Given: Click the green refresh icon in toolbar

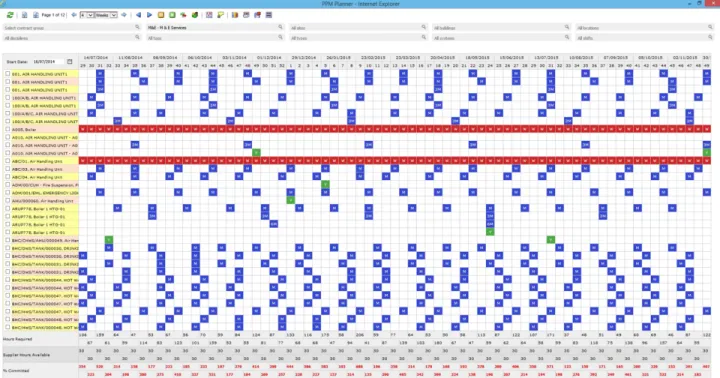Looking at the screenshot, I should click(x=10, y=15).
